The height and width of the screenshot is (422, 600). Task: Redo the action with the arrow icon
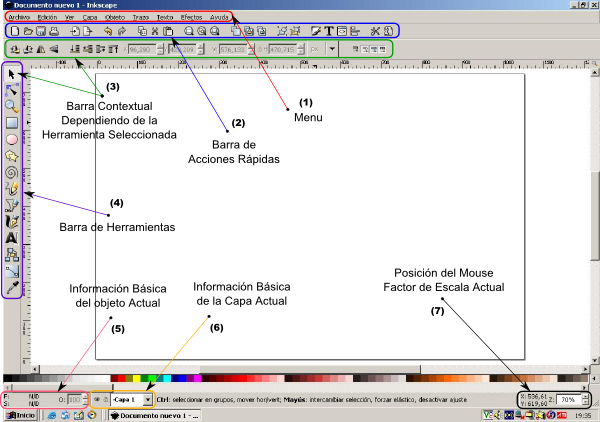(122, 31)
